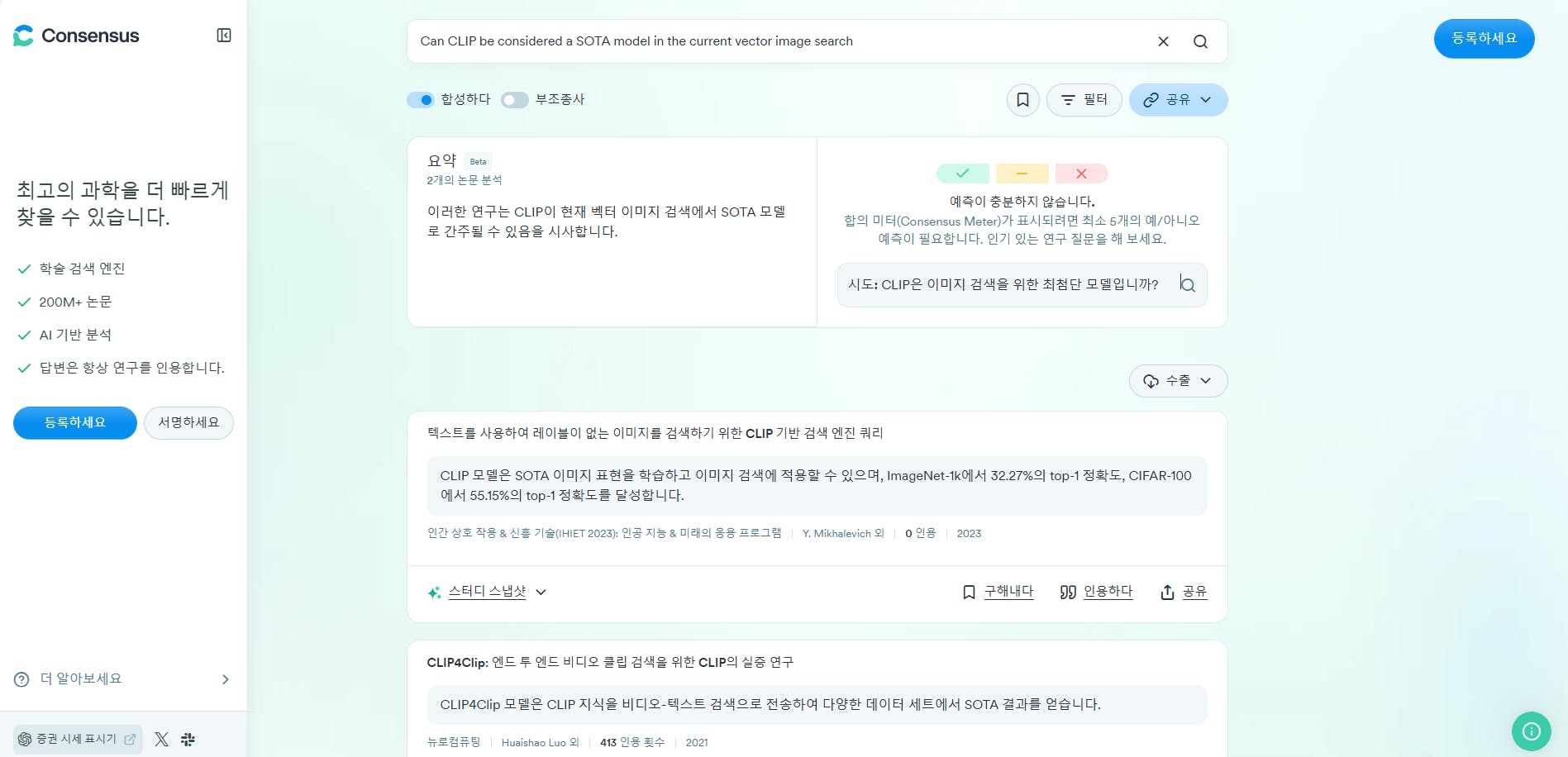Search the suggested CLIP question magnifier
This screenshot has width=1568, height=757.
[1188, 285]
